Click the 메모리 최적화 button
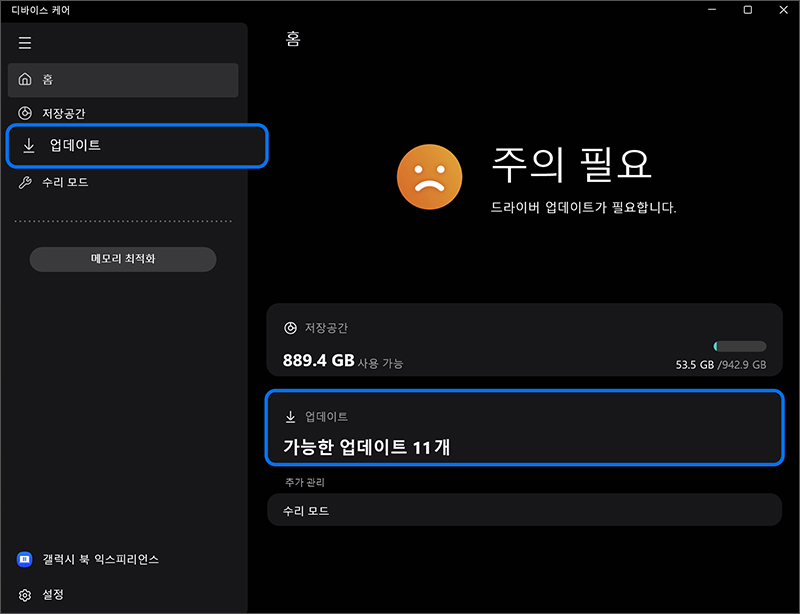 pos(122,258)
